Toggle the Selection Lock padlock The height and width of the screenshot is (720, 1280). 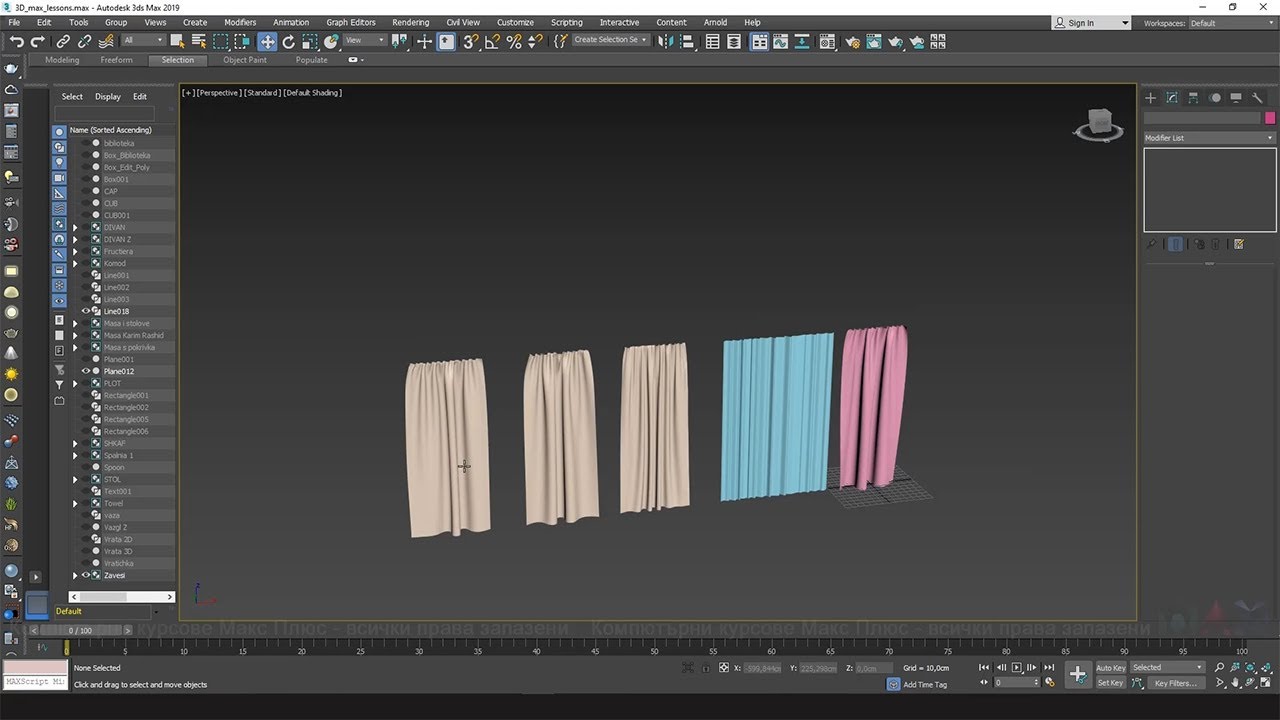tap(707, 668)
